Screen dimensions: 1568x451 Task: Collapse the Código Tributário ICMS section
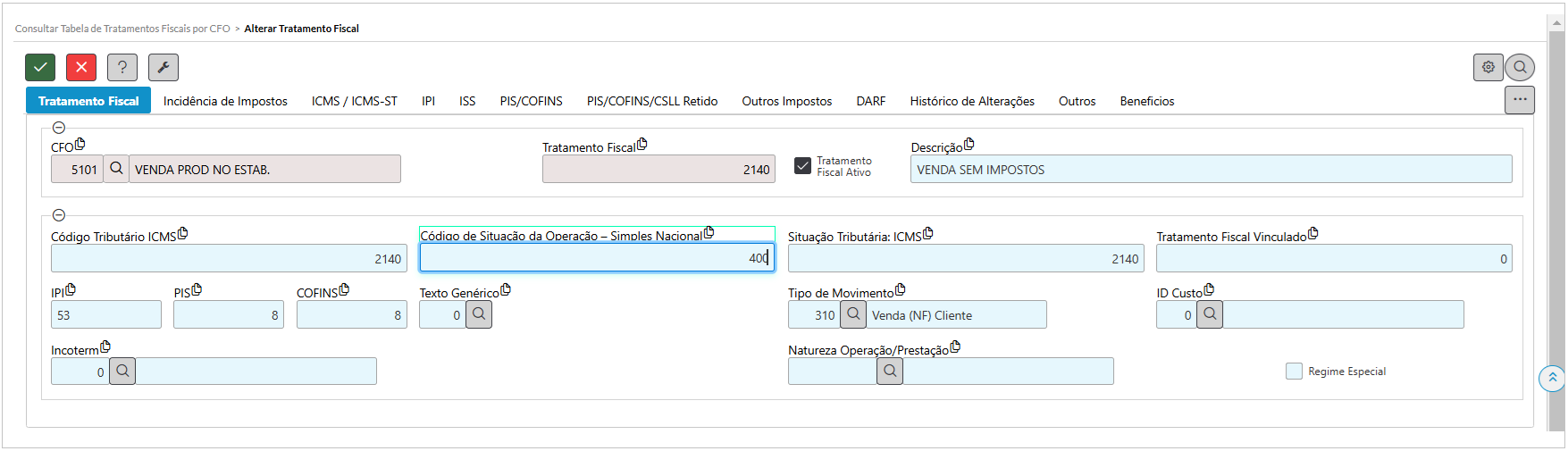[59, 215]
